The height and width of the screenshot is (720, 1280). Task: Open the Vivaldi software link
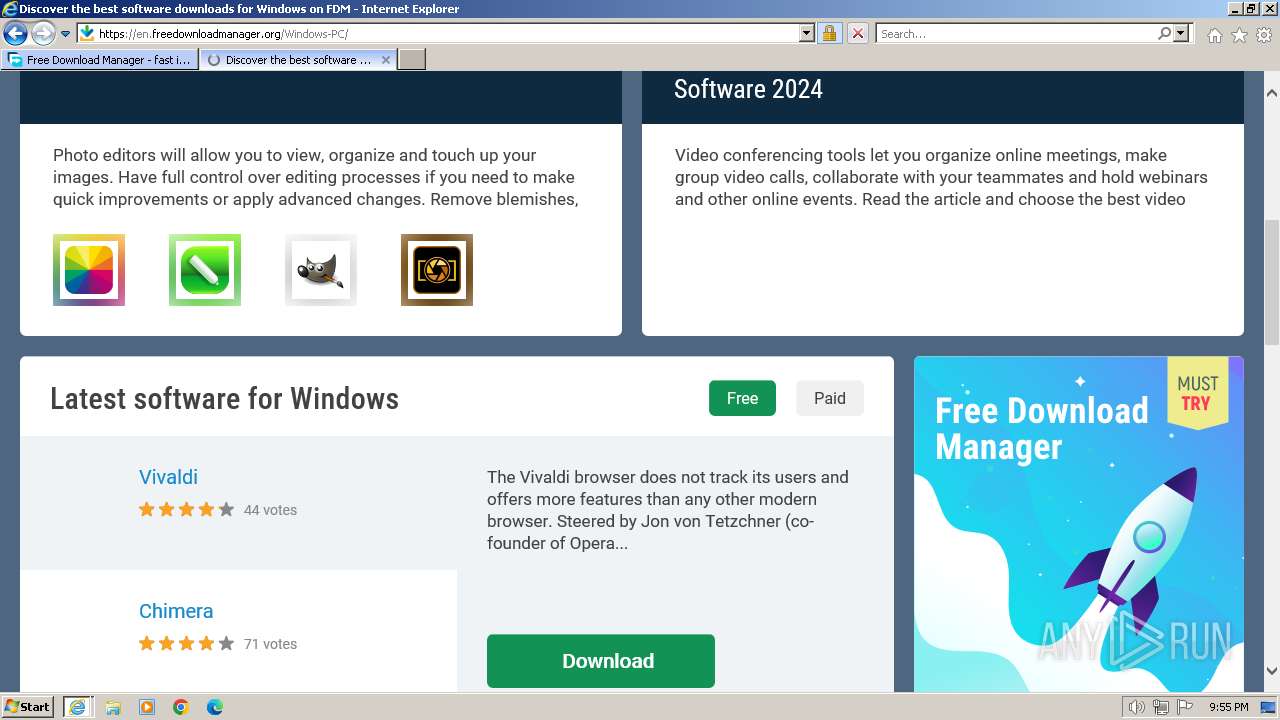(168, 477)
